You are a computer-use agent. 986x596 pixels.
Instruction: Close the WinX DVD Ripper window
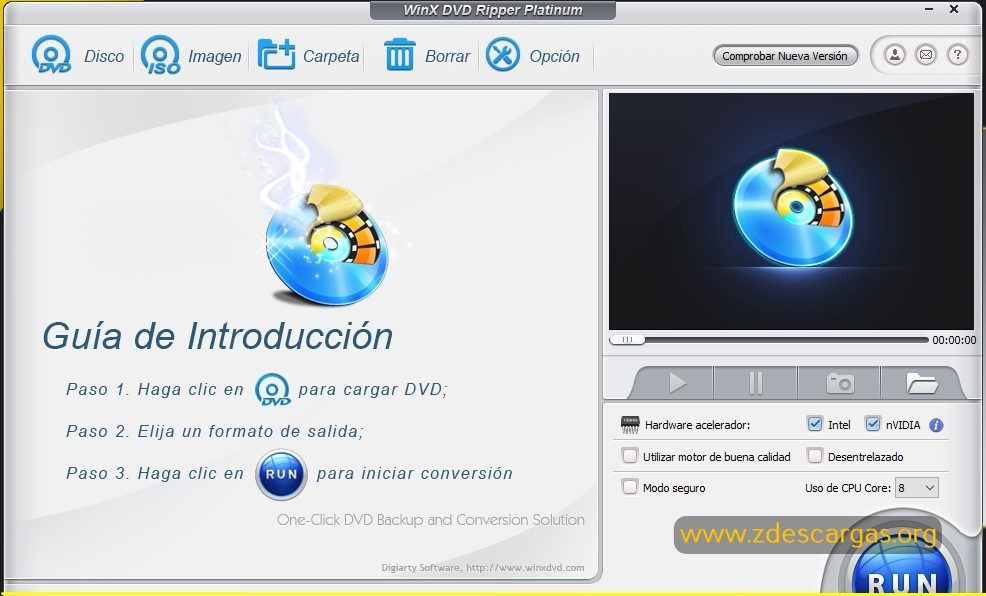(x=954, y=9)
